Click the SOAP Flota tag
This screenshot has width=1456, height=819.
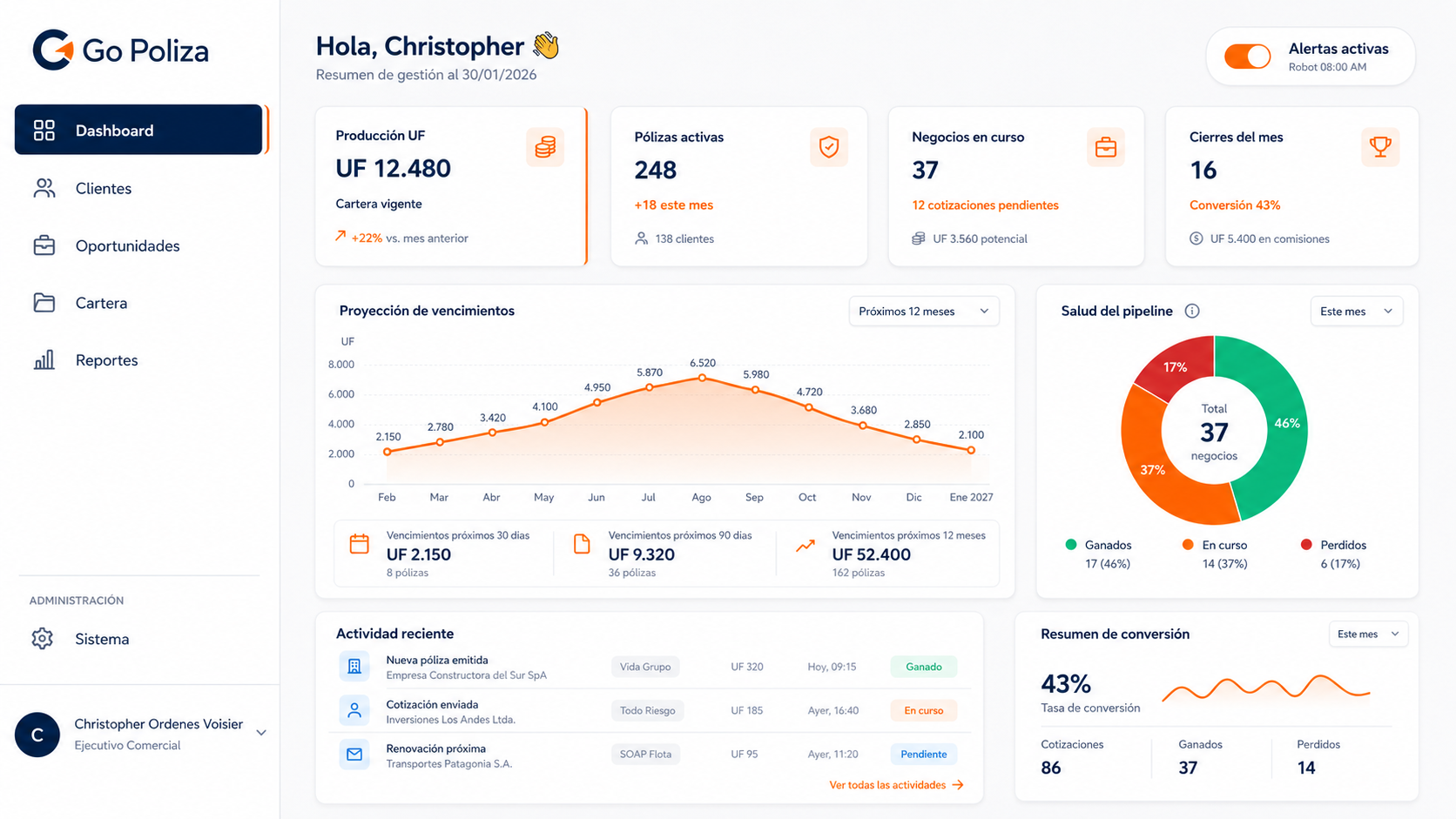coord(645,754)
